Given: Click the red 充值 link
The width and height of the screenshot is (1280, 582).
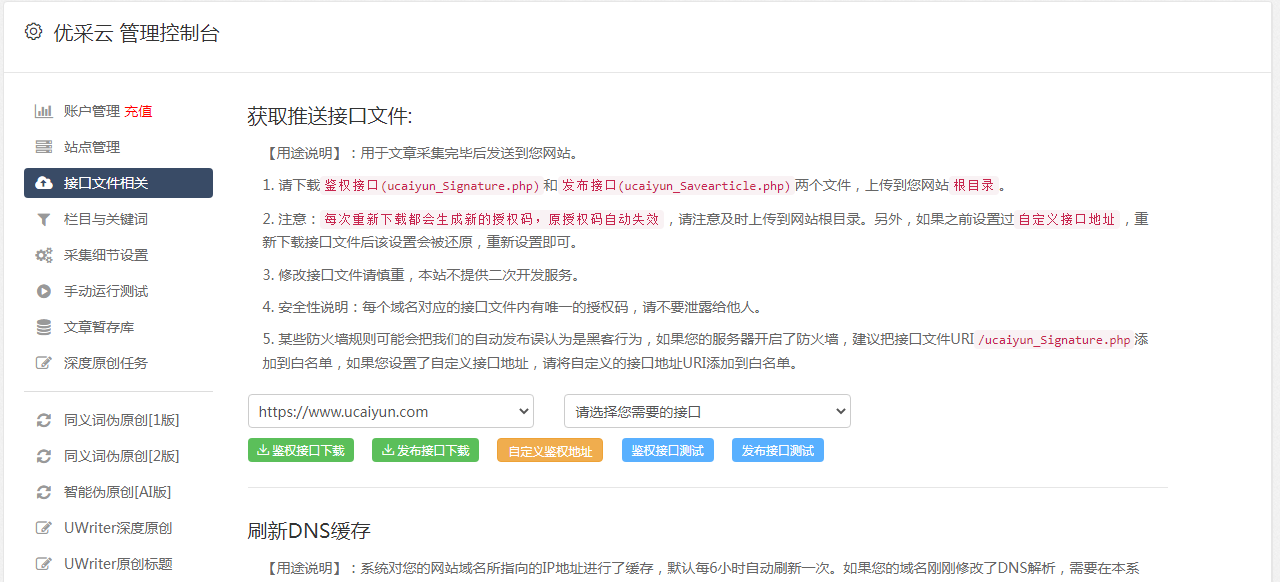Looking at the screenshot, I should [138, 111].
